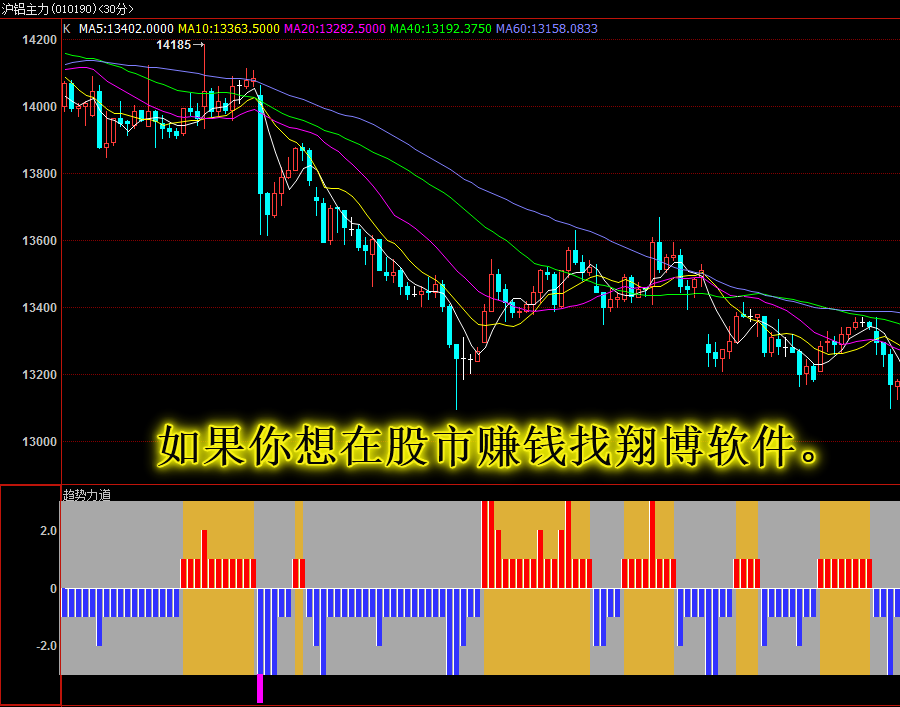
Task: Click the 13000 price axis label
Action: click(x=39, y=442)
